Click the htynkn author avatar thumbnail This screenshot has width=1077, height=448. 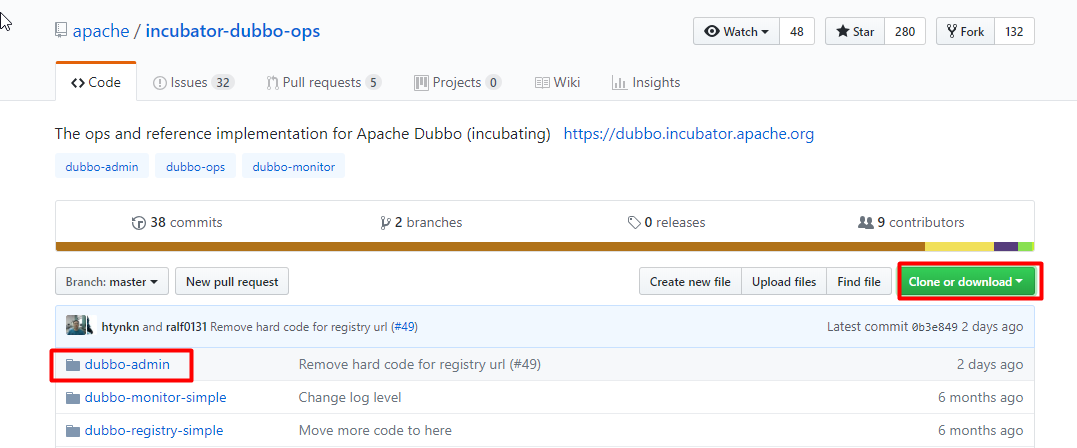coord(80,326)
